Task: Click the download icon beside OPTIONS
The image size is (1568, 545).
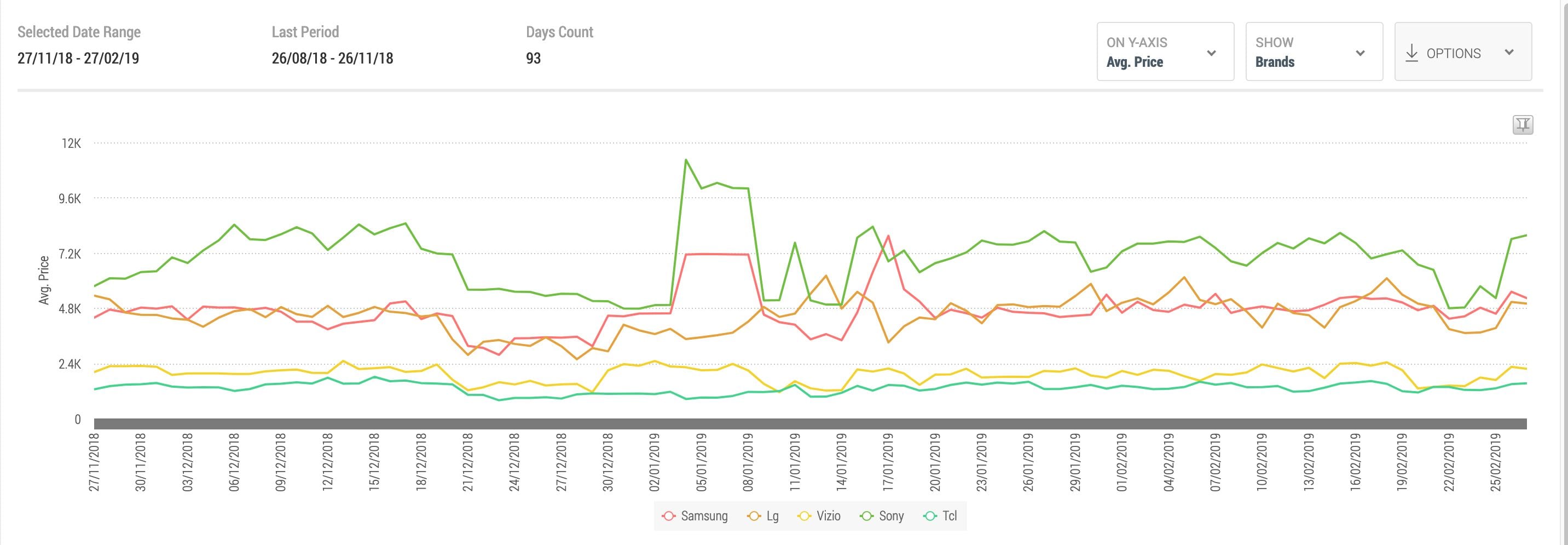Action: 1411,53
